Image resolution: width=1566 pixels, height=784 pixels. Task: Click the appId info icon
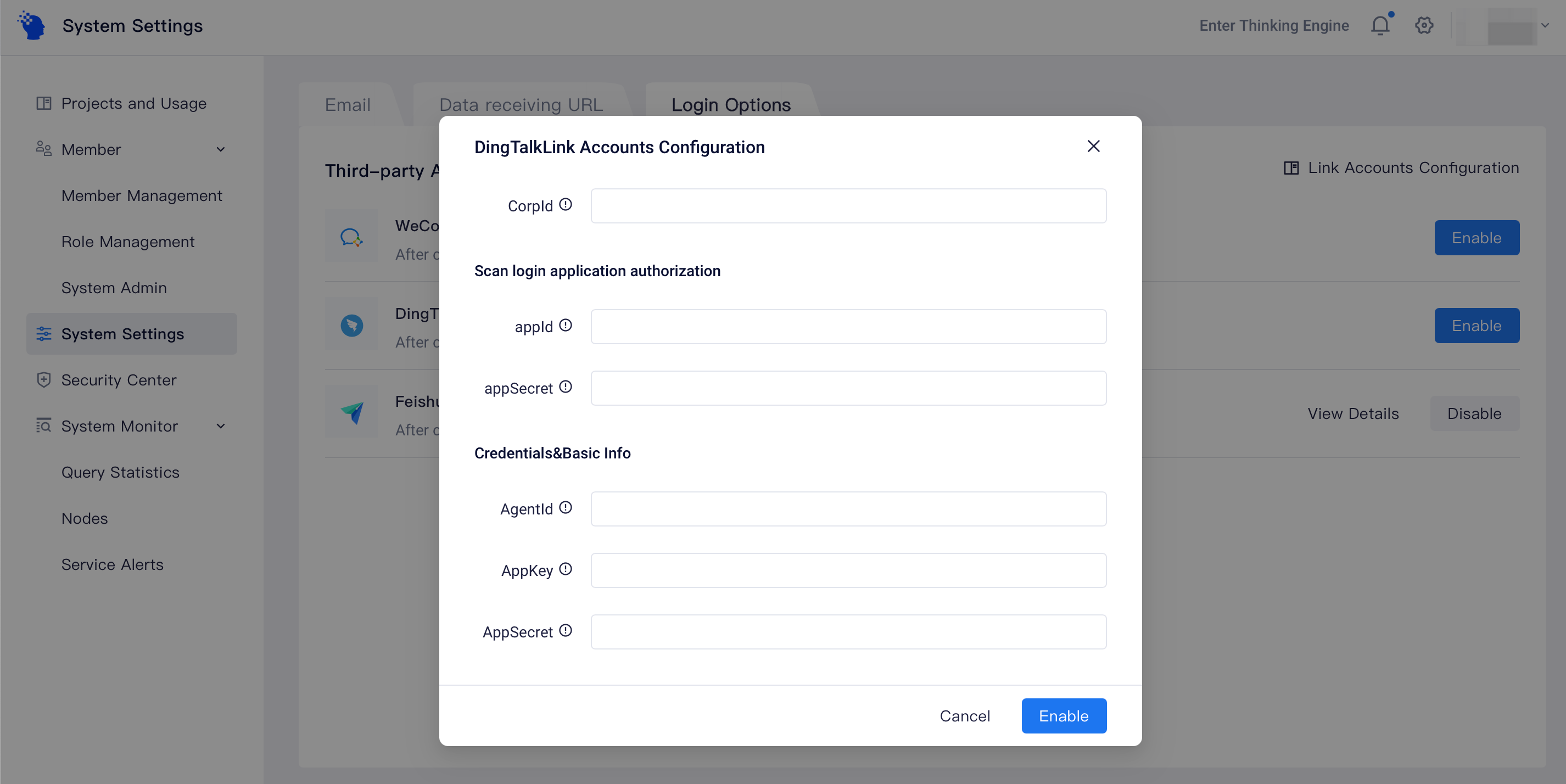(566, 326)
